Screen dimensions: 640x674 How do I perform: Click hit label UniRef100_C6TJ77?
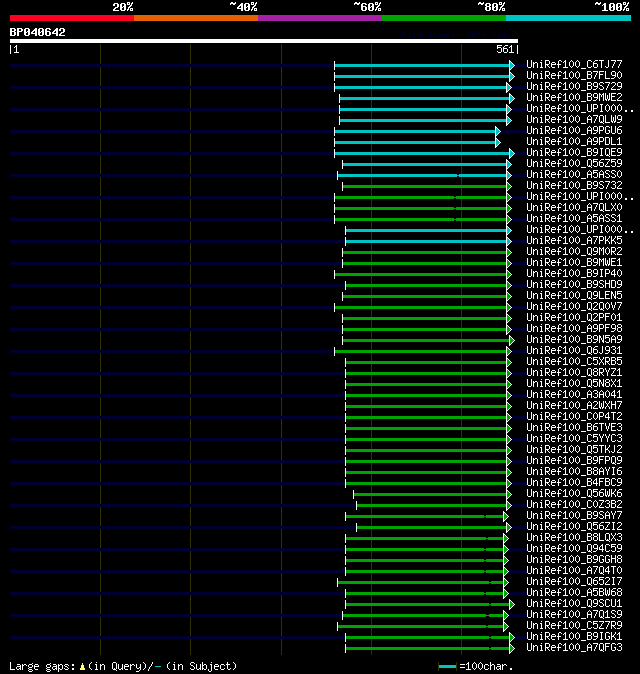click(574, 64)
